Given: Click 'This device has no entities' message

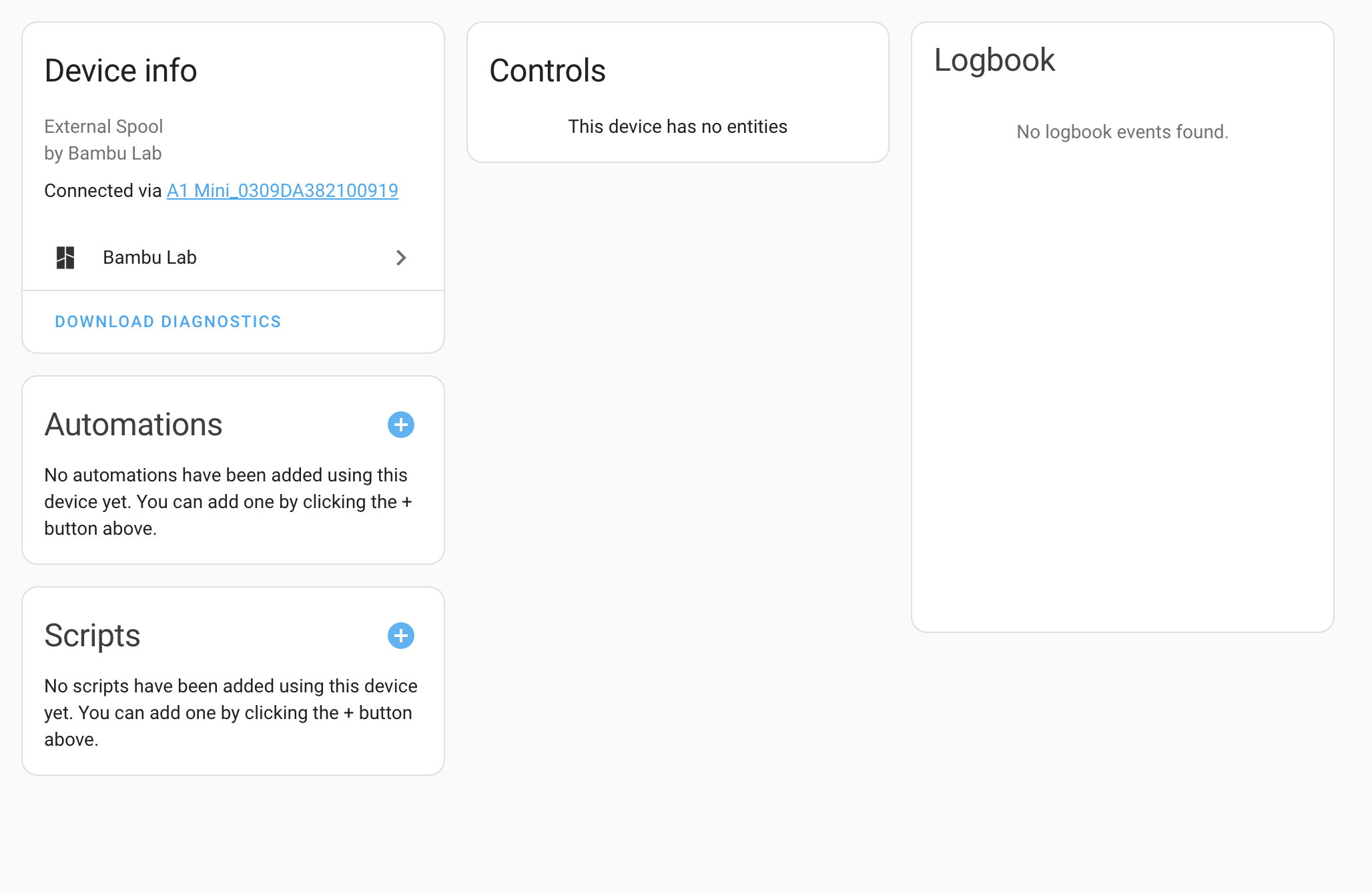Looking at the screenshot, I should tap(677, 126).
